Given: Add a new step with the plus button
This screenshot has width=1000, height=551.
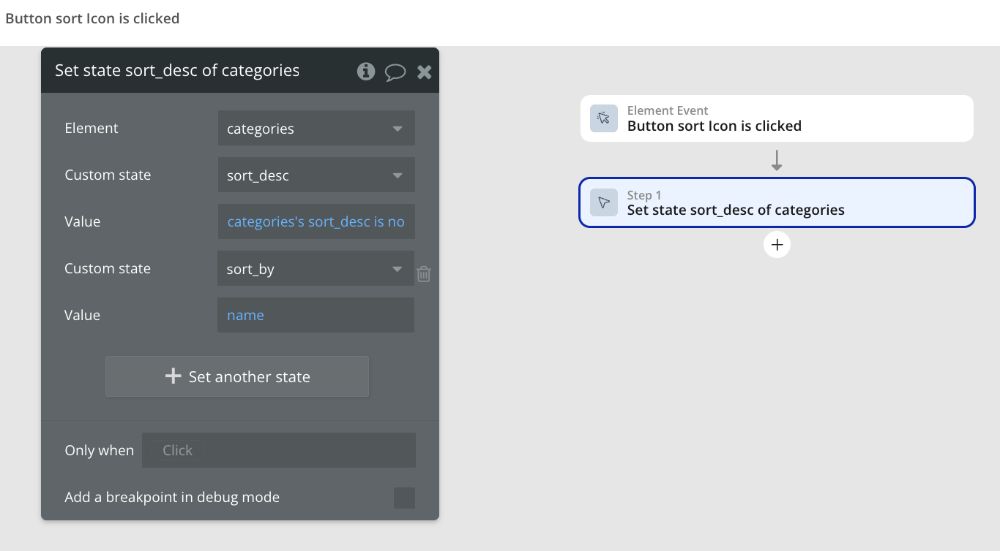Looking at the screenshot, I should click(x=777, y=245).
